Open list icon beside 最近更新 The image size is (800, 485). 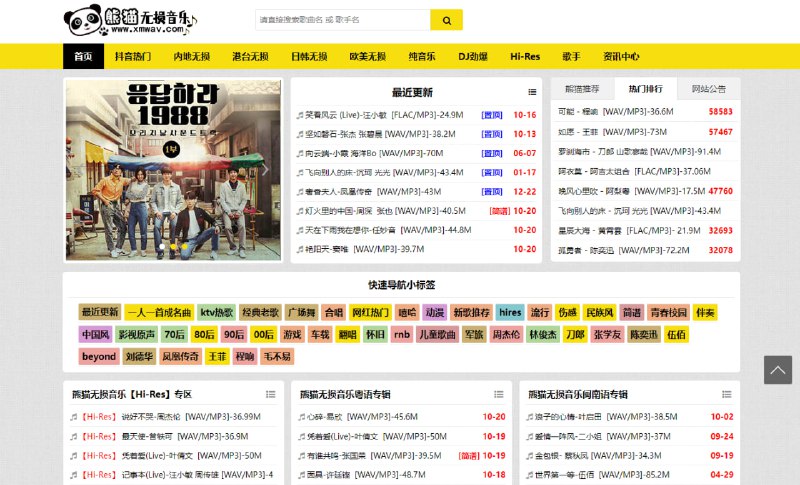pos(532,92)
